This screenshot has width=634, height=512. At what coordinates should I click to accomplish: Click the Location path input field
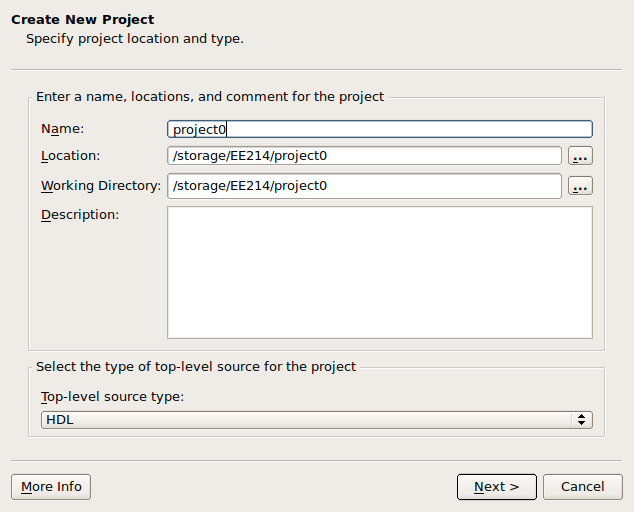click(x=364, y=156)
